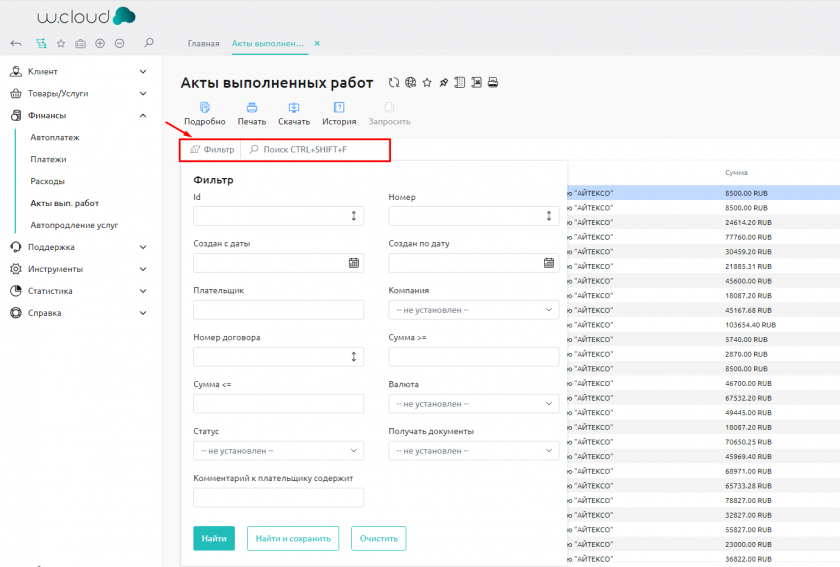
Task: Add page to favorites via title star icon
Action: (427, 83)
